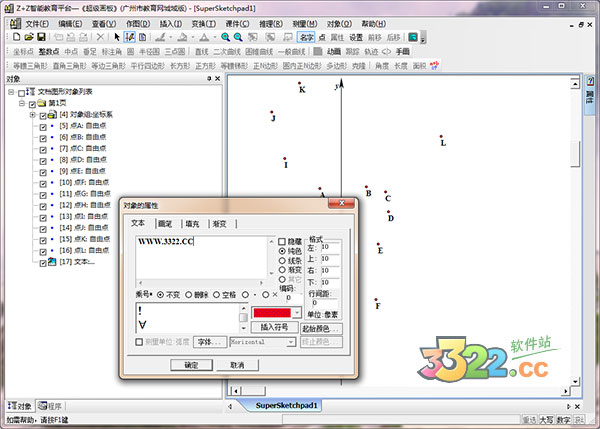The height and width of the screenshot is (429, 600).
Task: Toggle the 名字 name label button
Action: point(307,37)
